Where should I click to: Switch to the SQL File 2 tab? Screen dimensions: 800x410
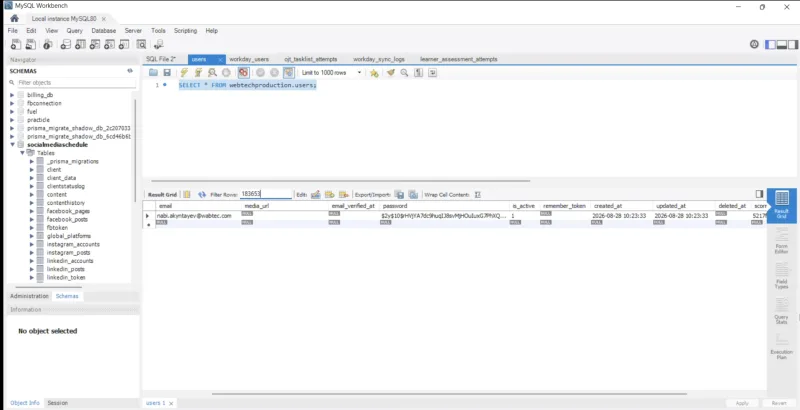point(161,59)
